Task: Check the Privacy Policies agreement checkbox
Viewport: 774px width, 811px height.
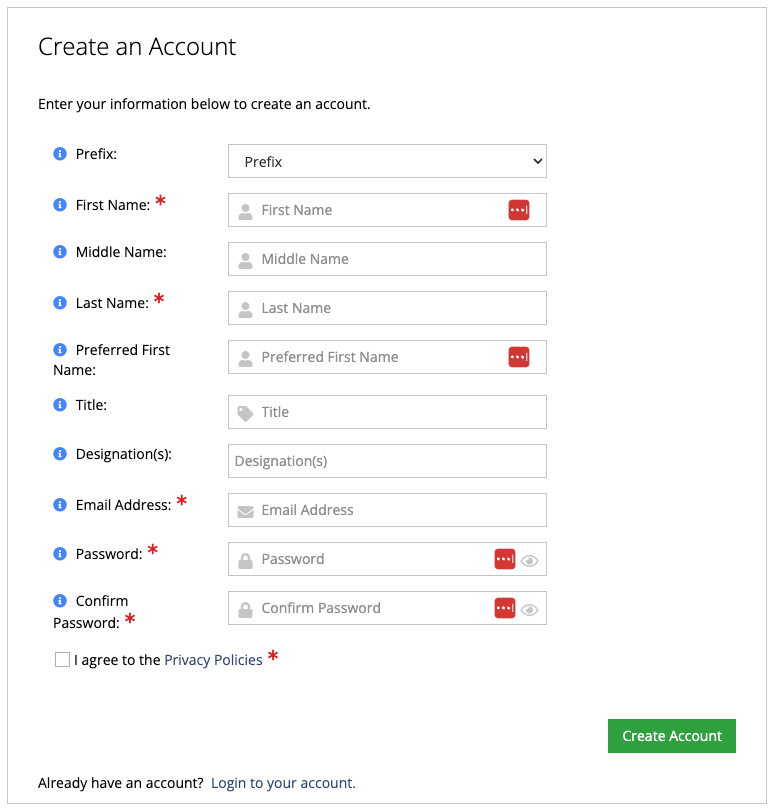Action: tap(63, 660)
